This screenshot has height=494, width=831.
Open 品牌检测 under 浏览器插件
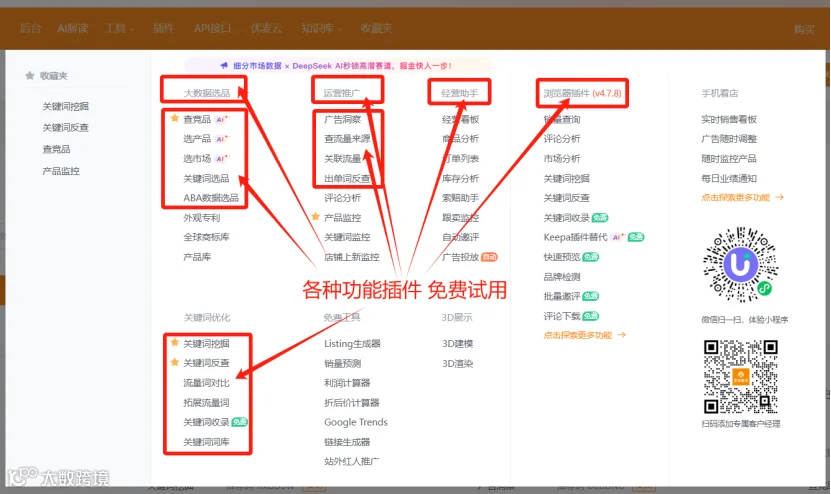(562, 277)
